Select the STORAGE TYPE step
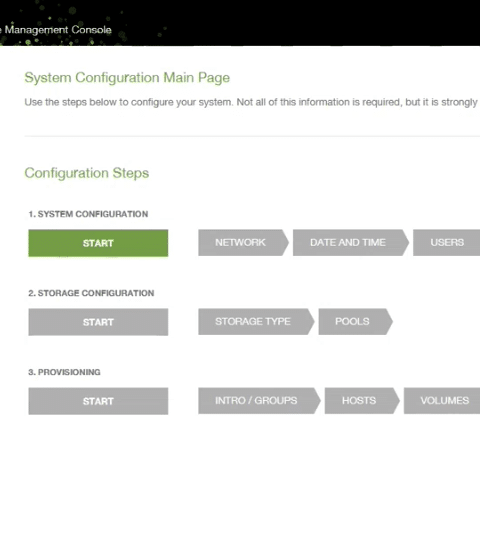Image resolution: width=480 pixels, height=539 pixels. tap(256, 322)
